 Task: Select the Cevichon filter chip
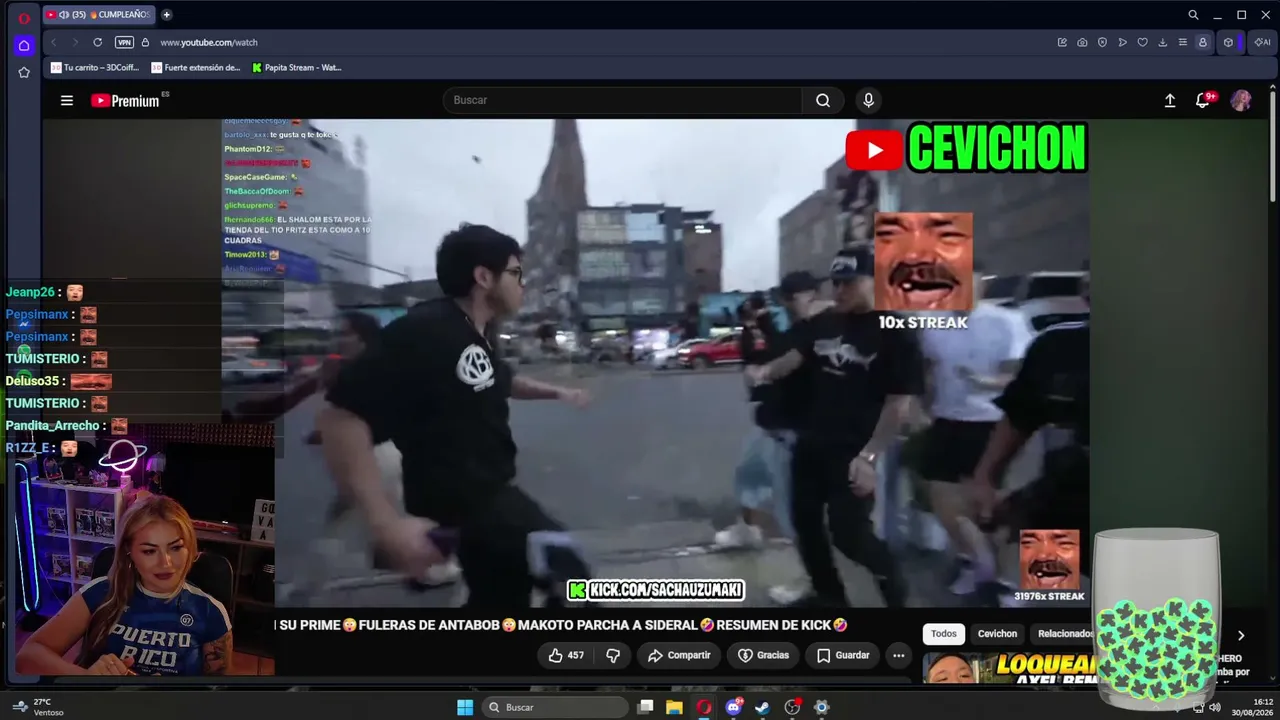997,634
